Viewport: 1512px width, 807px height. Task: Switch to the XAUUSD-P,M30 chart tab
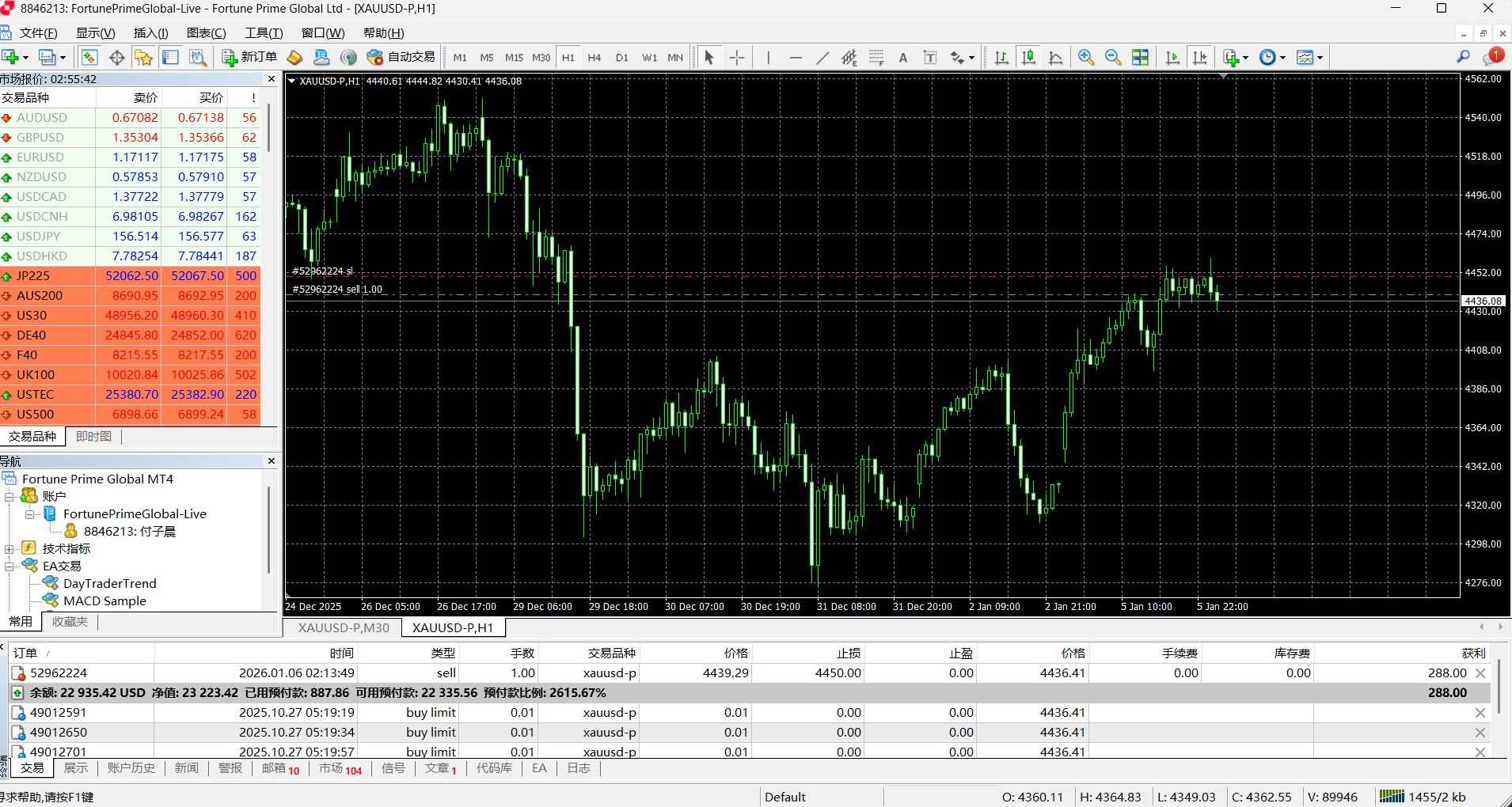344,627
